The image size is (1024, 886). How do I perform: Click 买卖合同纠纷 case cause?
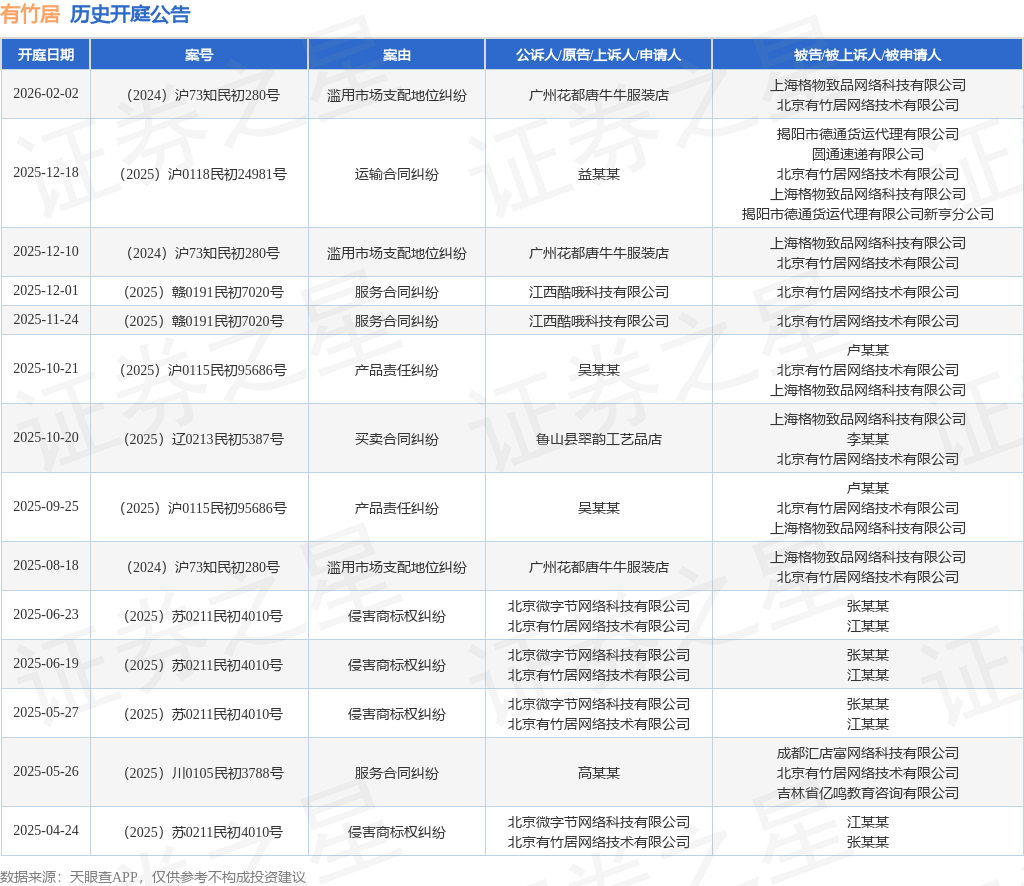[x=396, y=439]
